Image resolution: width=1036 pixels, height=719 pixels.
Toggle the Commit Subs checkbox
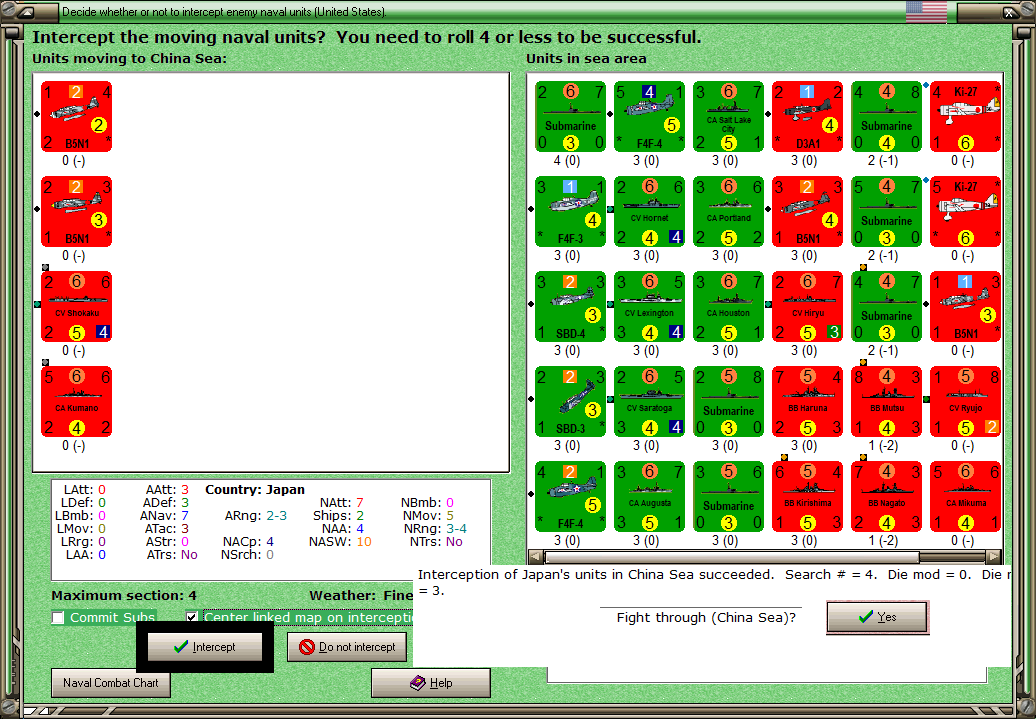(58, 617)
